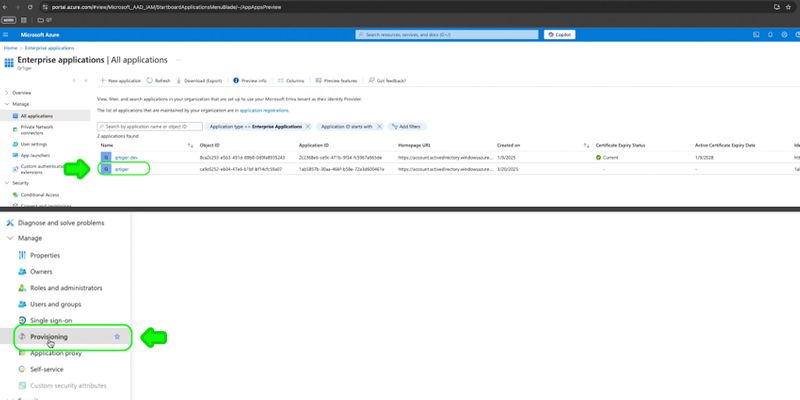Collapse the upper Manage section in sidebar
The image size is (800, 400).
[7, 104]
